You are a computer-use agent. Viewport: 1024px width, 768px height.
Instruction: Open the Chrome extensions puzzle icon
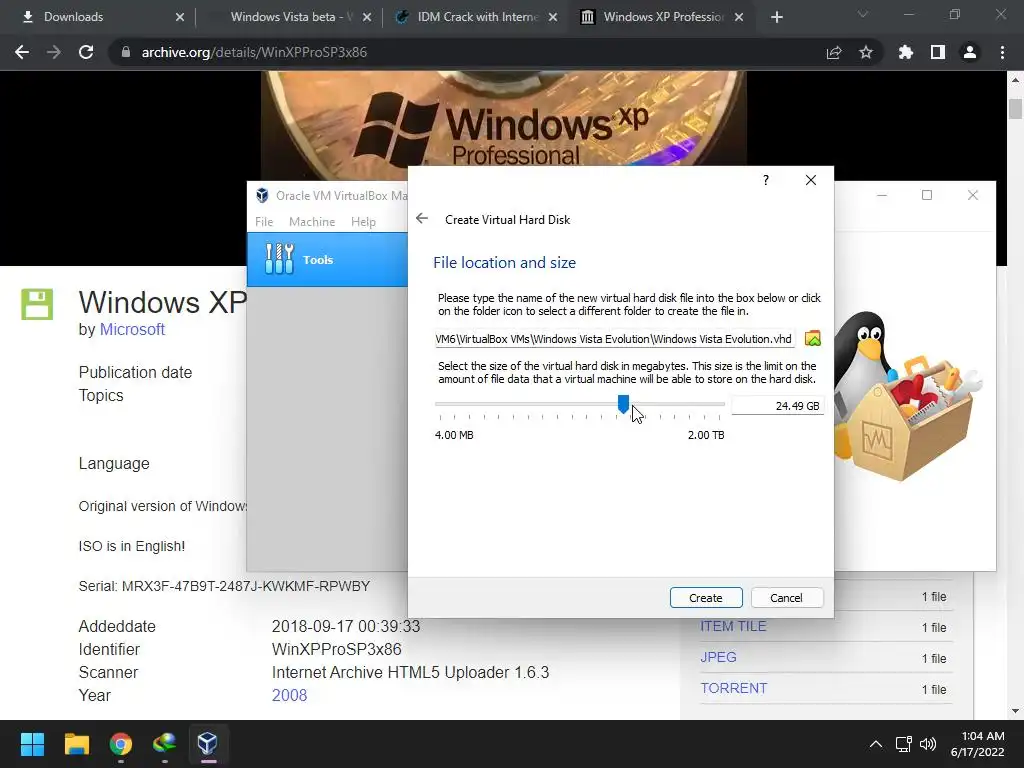pyautogui.click(x=905, y=52)
